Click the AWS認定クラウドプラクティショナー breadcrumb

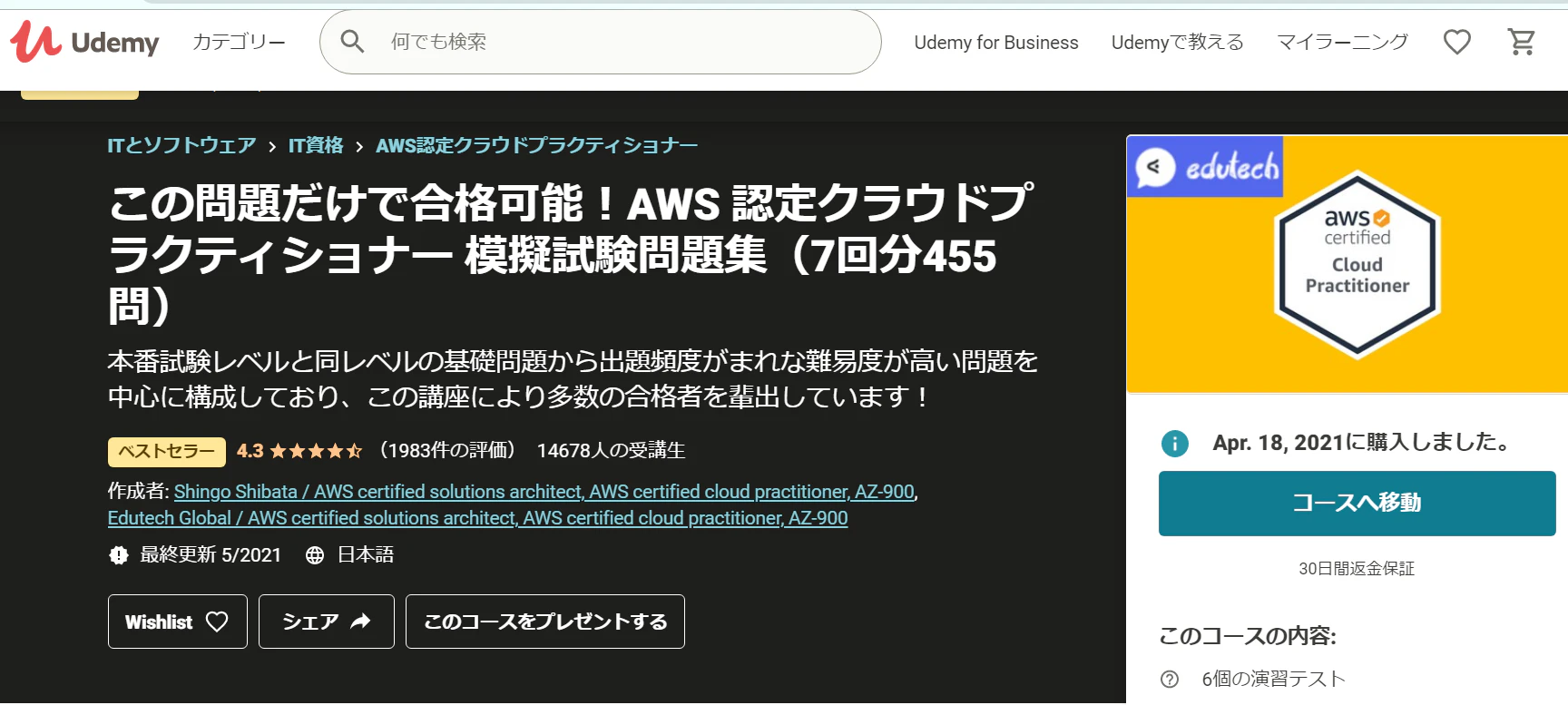point(537,145)
